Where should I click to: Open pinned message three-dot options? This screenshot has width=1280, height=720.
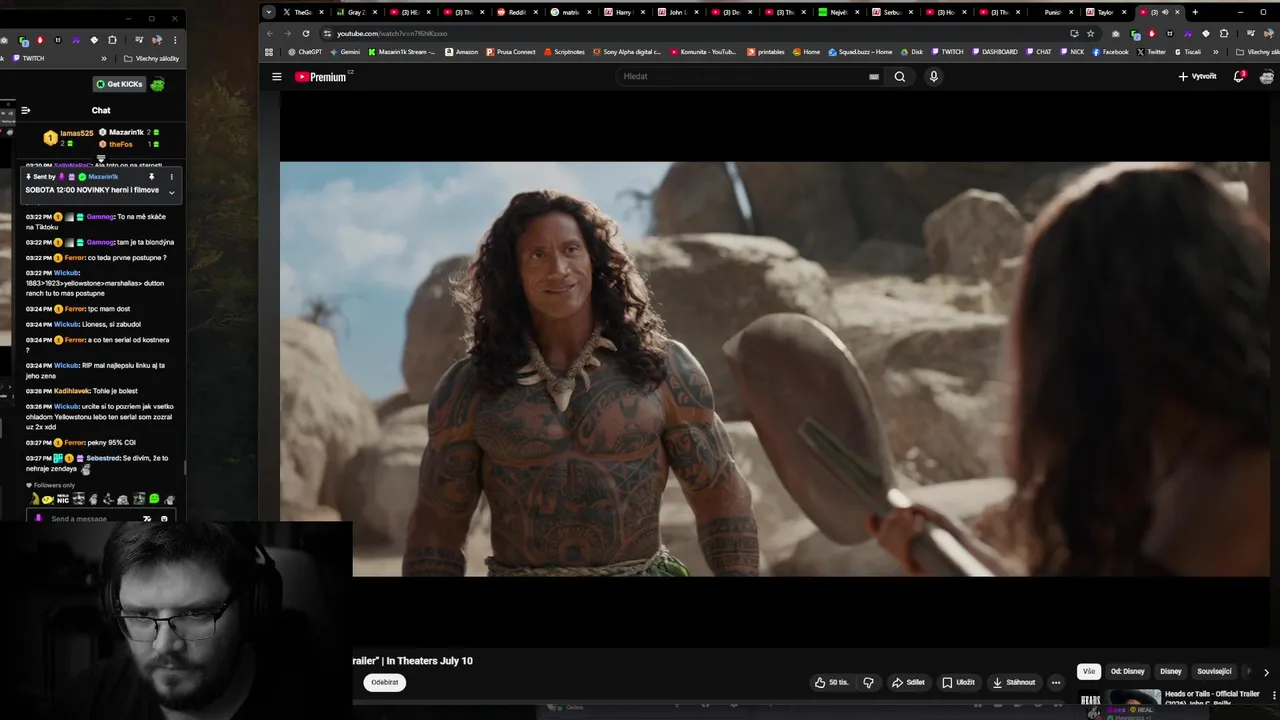(x=171, y=177)
